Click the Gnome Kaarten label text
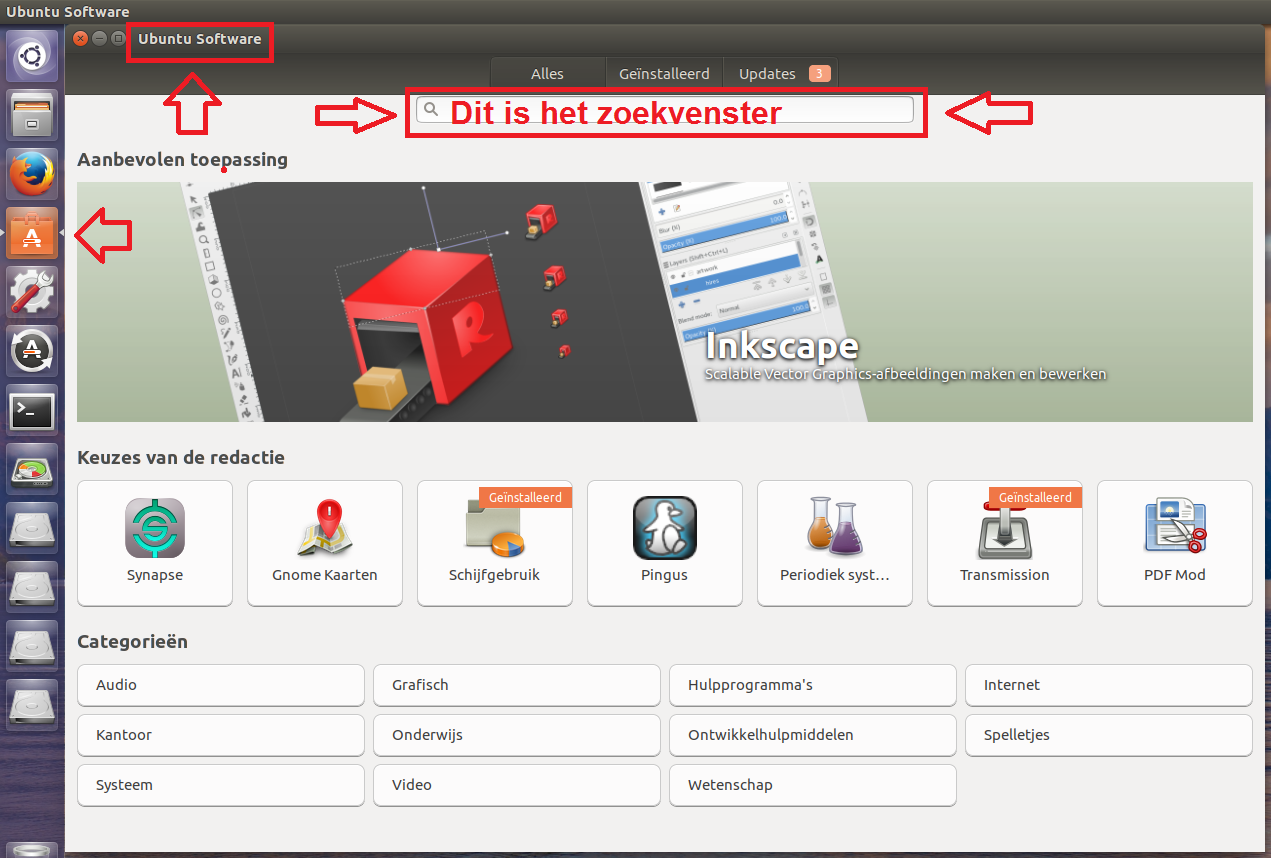The width and height of the screenshot is (1271, 858). coord(325,575)
